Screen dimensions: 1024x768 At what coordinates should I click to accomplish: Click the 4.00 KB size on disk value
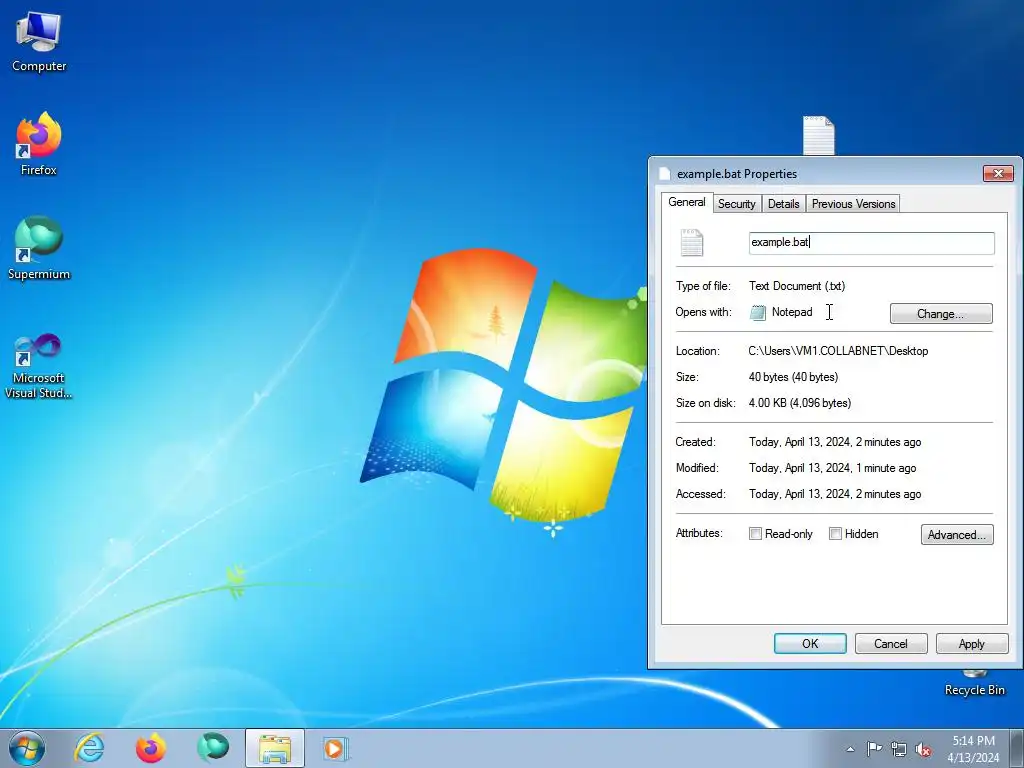pos(800,403)
